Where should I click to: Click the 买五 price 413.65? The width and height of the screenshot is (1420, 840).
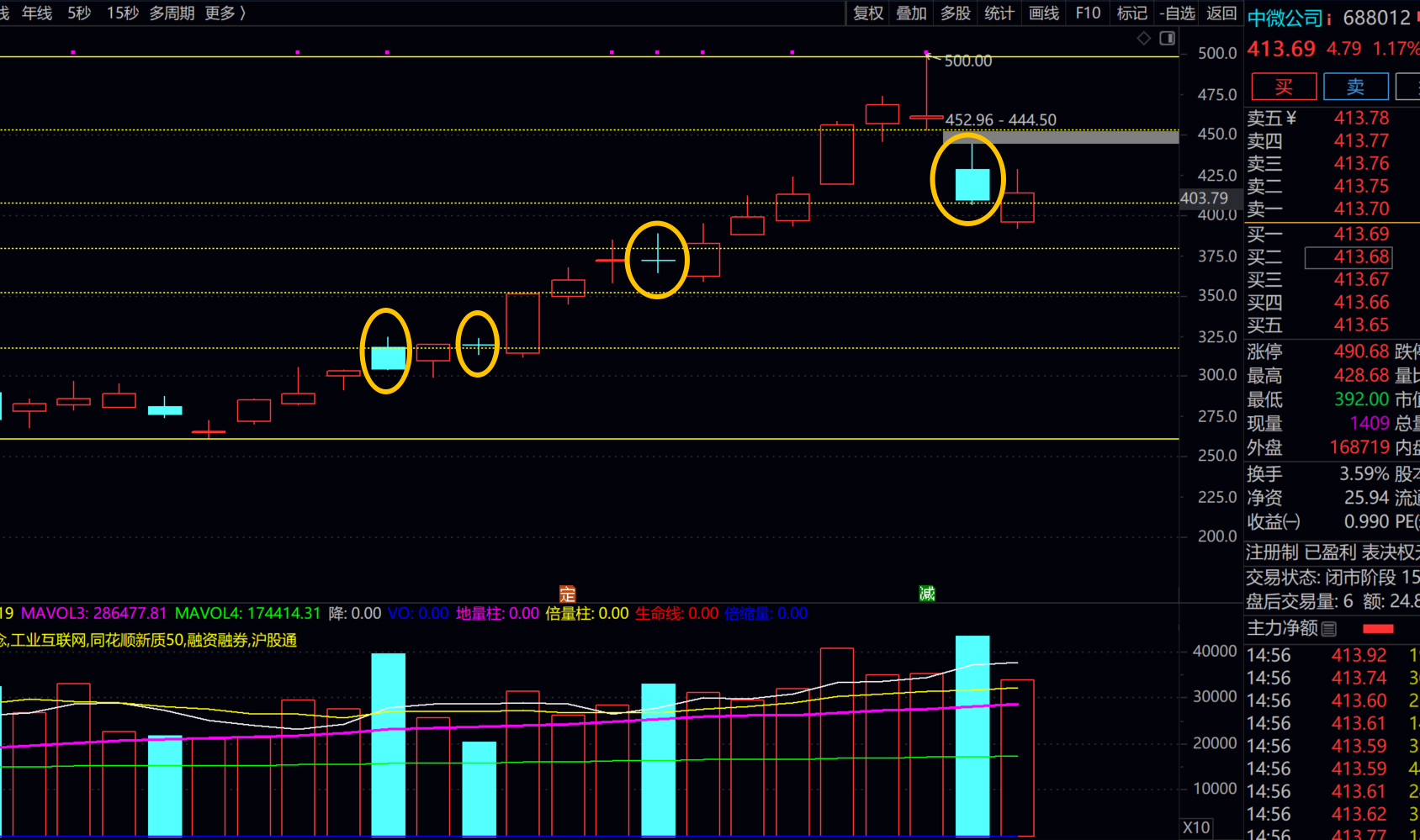pos(1361,325)
